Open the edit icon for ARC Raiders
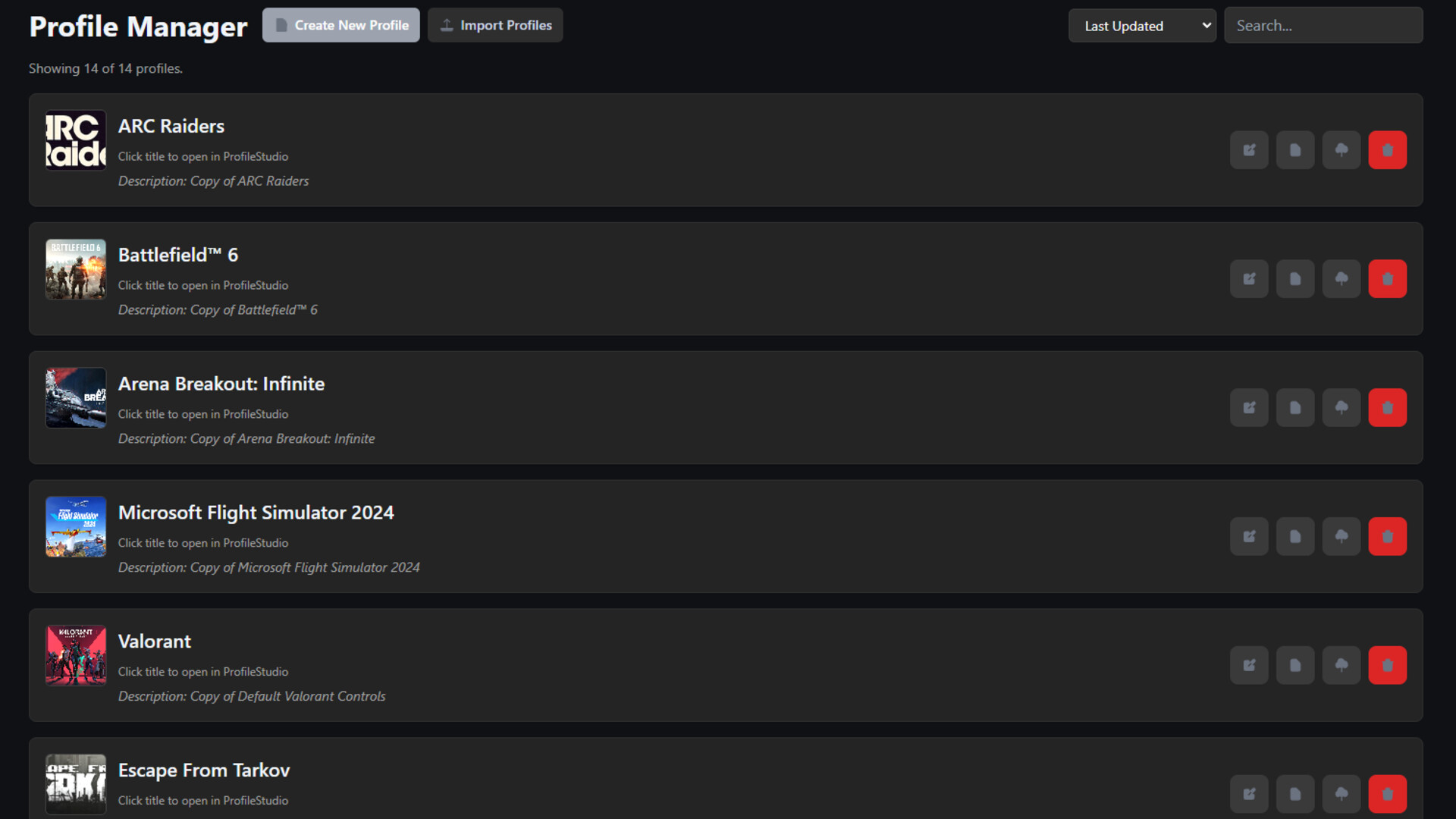 point(1249,149)
